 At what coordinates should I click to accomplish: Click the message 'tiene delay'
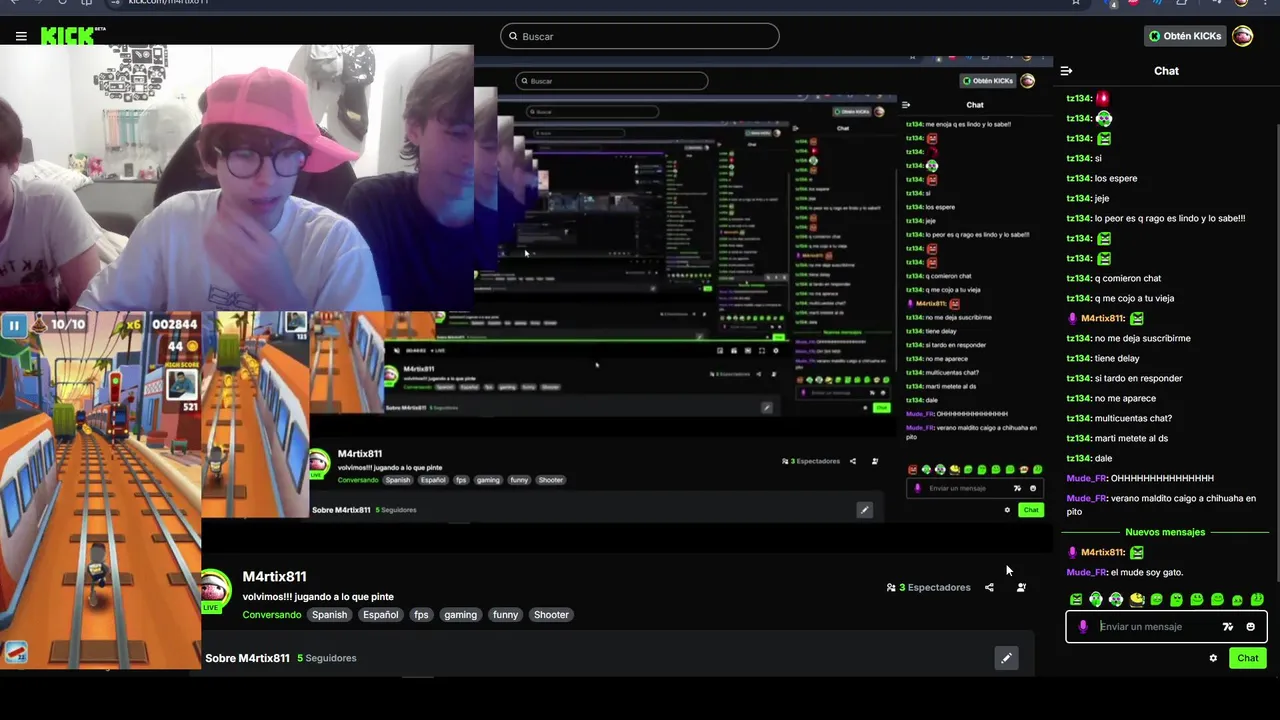tap(1117, 359)
